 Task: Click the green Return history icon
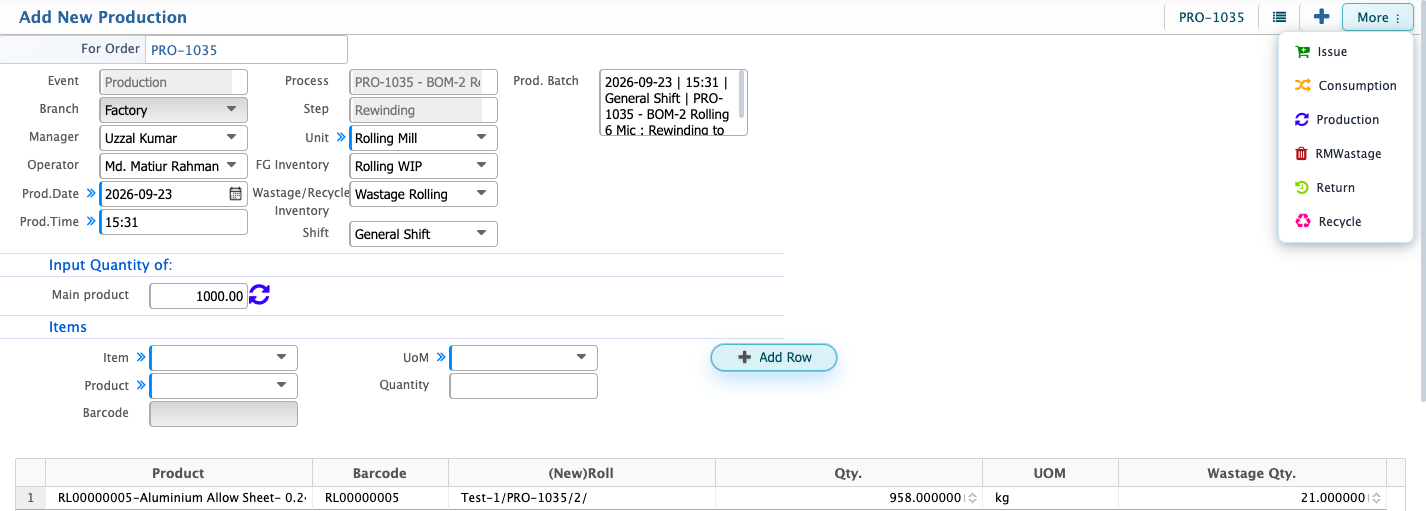(x=1302, y=187)
